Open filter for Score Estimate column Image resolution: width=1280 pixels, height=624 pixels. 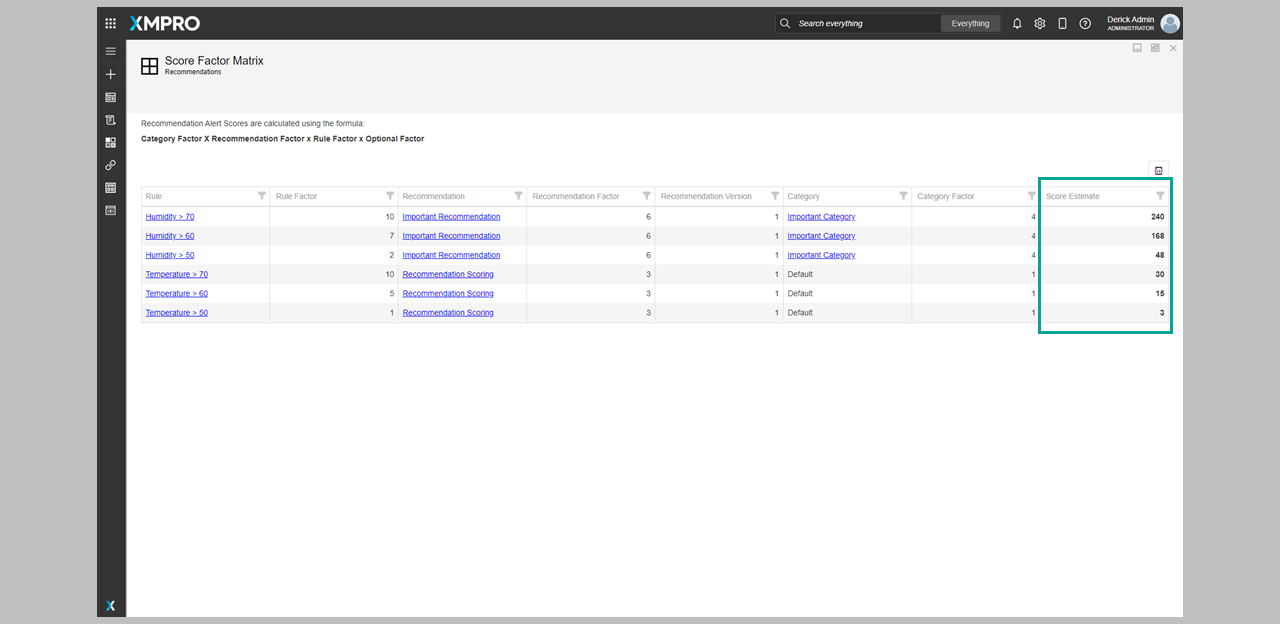click(x=1160, y=196)
